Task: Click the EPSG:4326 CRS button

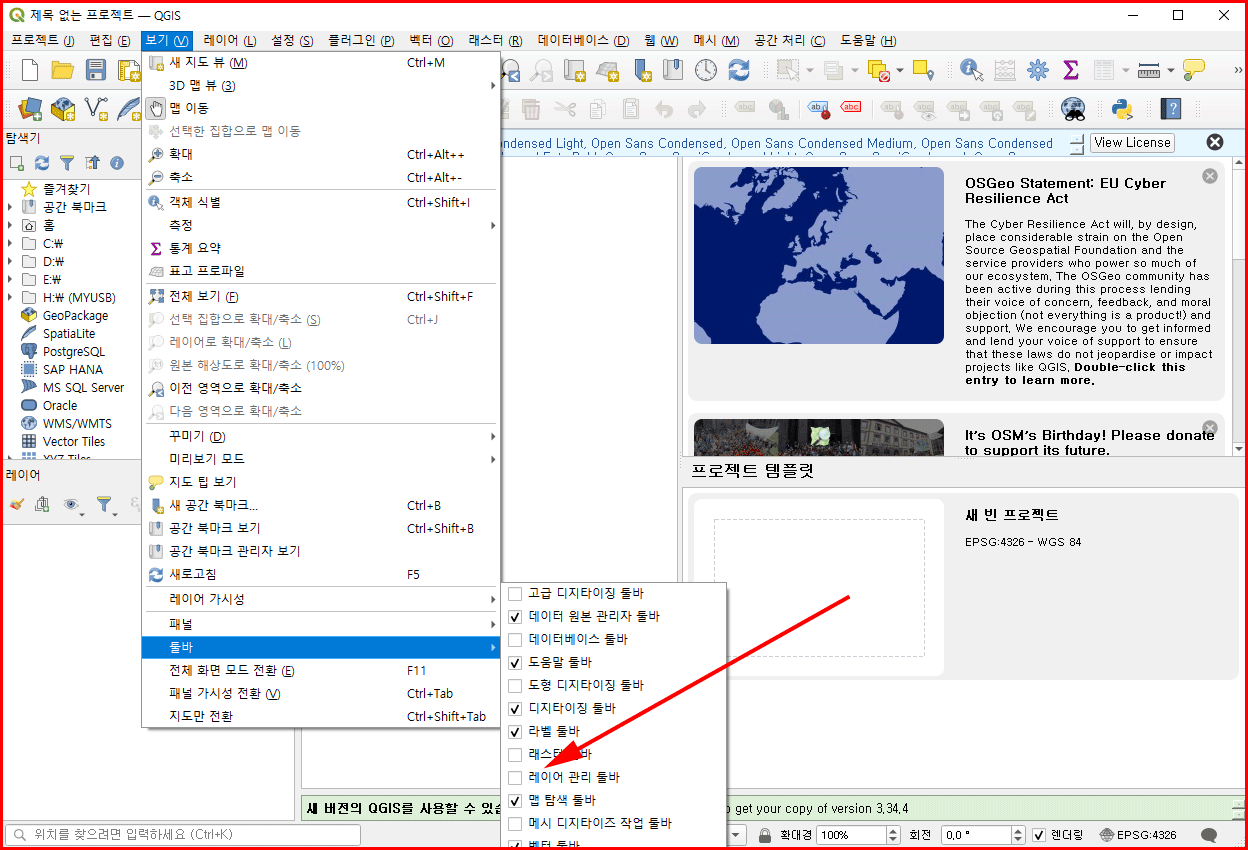Action: tap(1138, 835)
